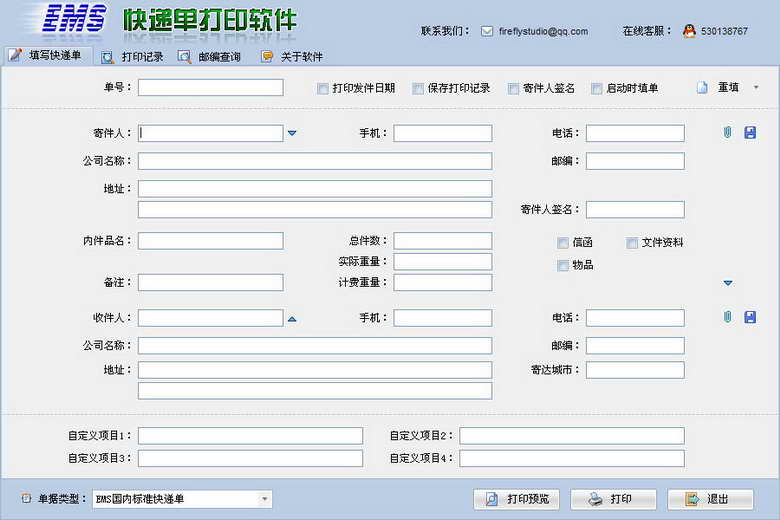Click the 总件数 input field

click(x=443, y=241)
